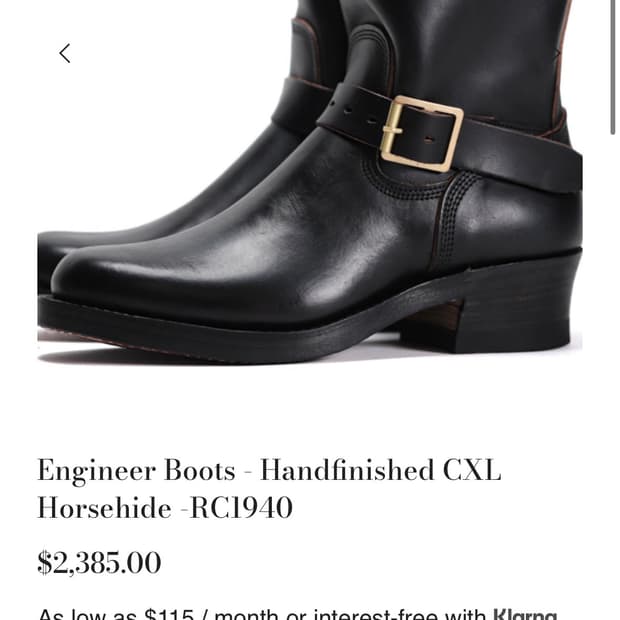Click the '$115 / month' installment text

(211, 615)
